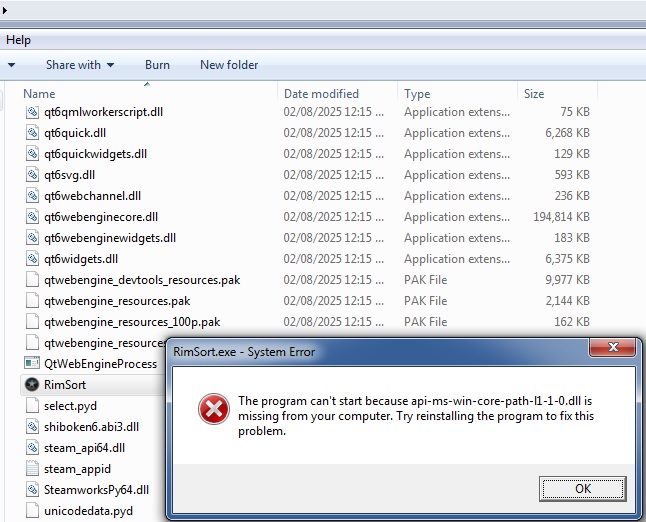
Task: Click the qt6widgets.dll file icon
Action: [32, 259]
